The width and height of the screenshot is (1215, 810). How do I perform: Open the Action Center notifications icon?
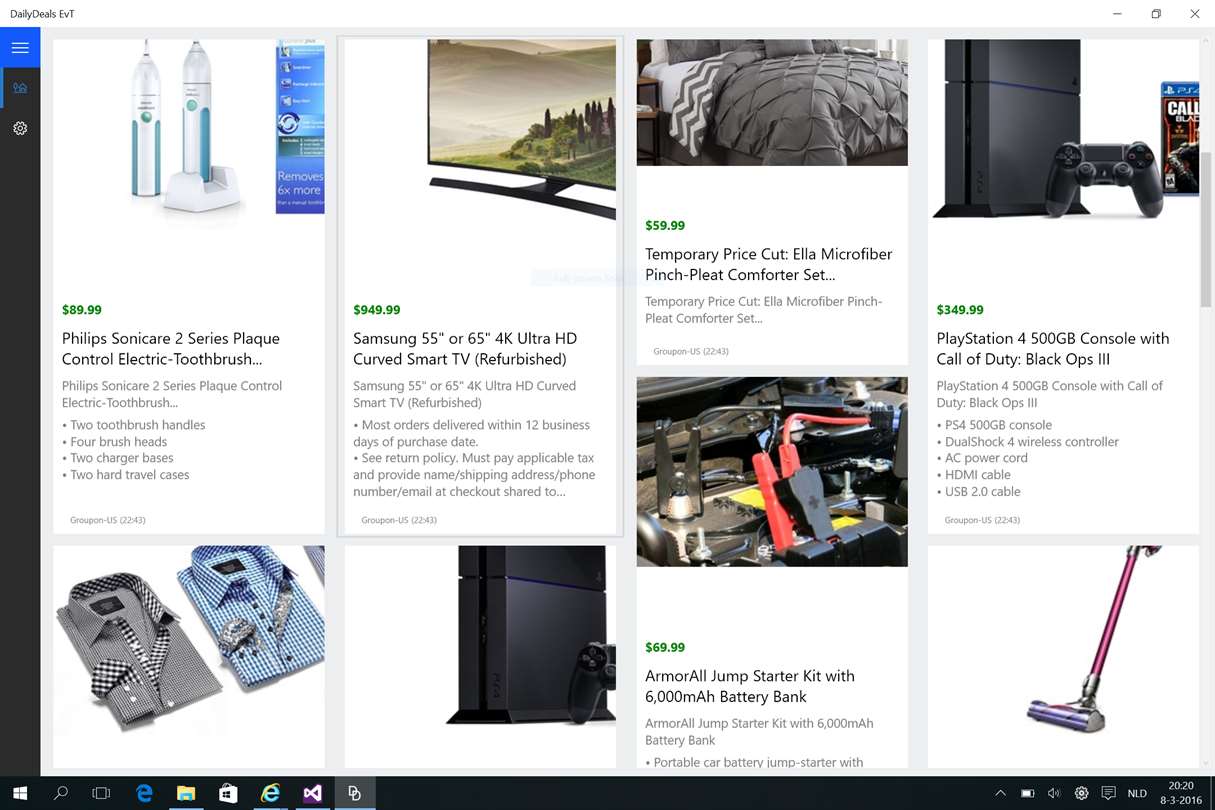(1108, 793)
